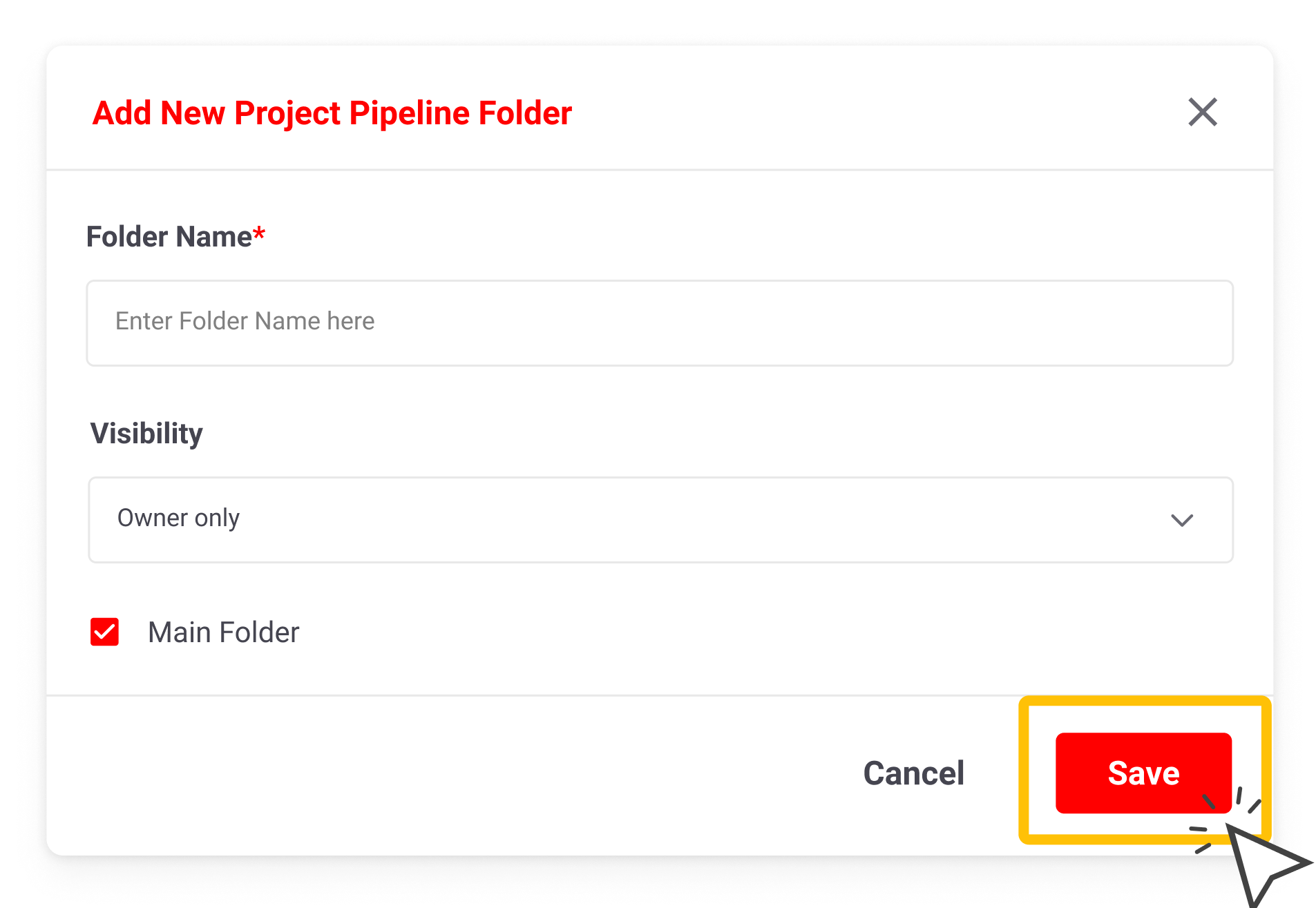Click the white checkmark in Main Folder box
This screenshot has height=908, width=1316.
click(104, 632)
